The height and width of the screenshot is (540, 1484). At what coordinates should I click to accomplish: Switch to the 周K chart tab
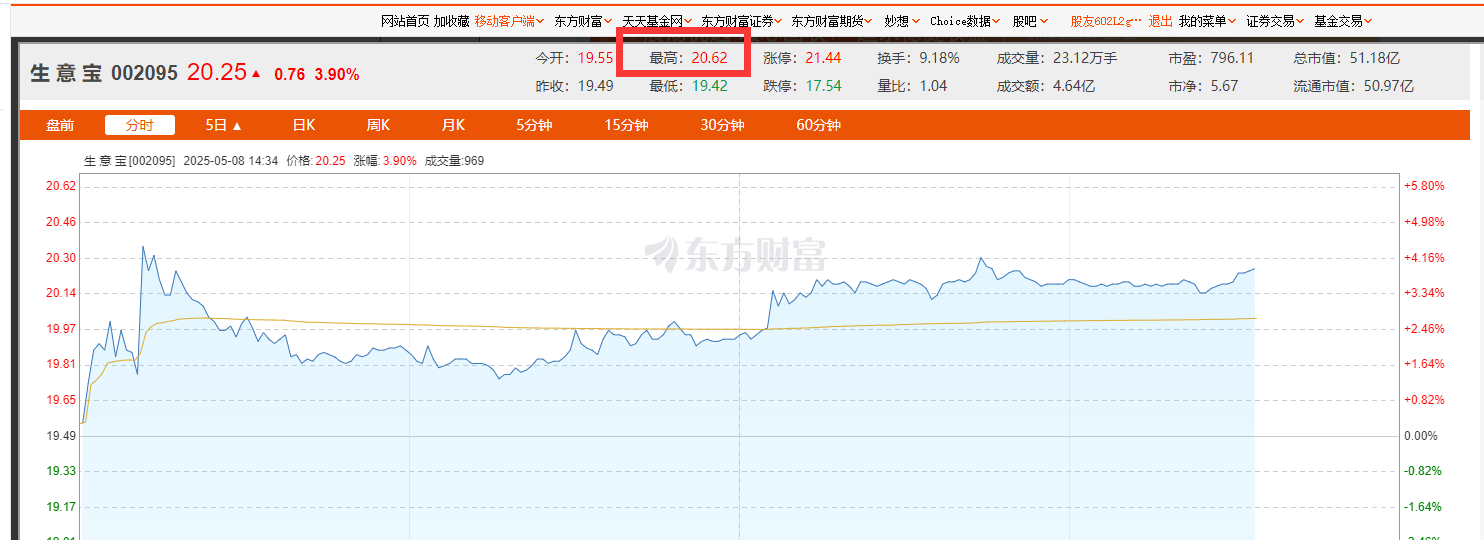point(378,125)
